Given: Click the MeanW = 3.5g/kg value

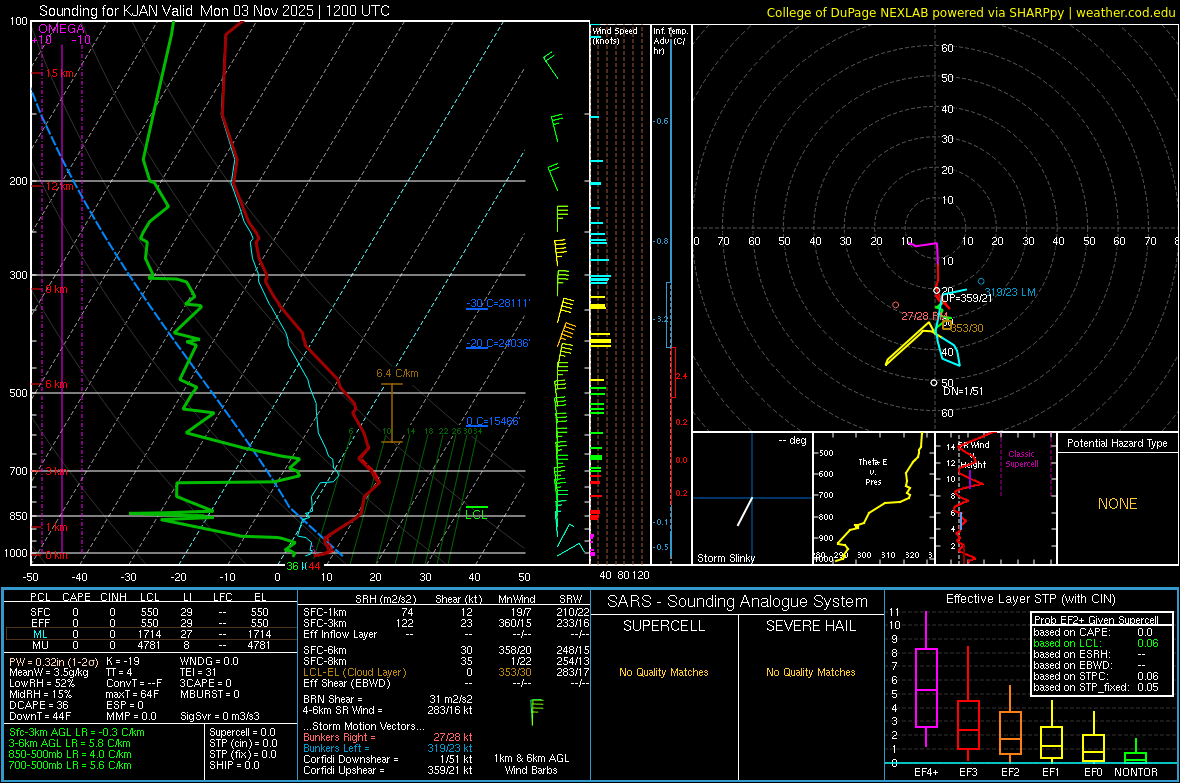Looking at the screenshot, I should point(49,672).
